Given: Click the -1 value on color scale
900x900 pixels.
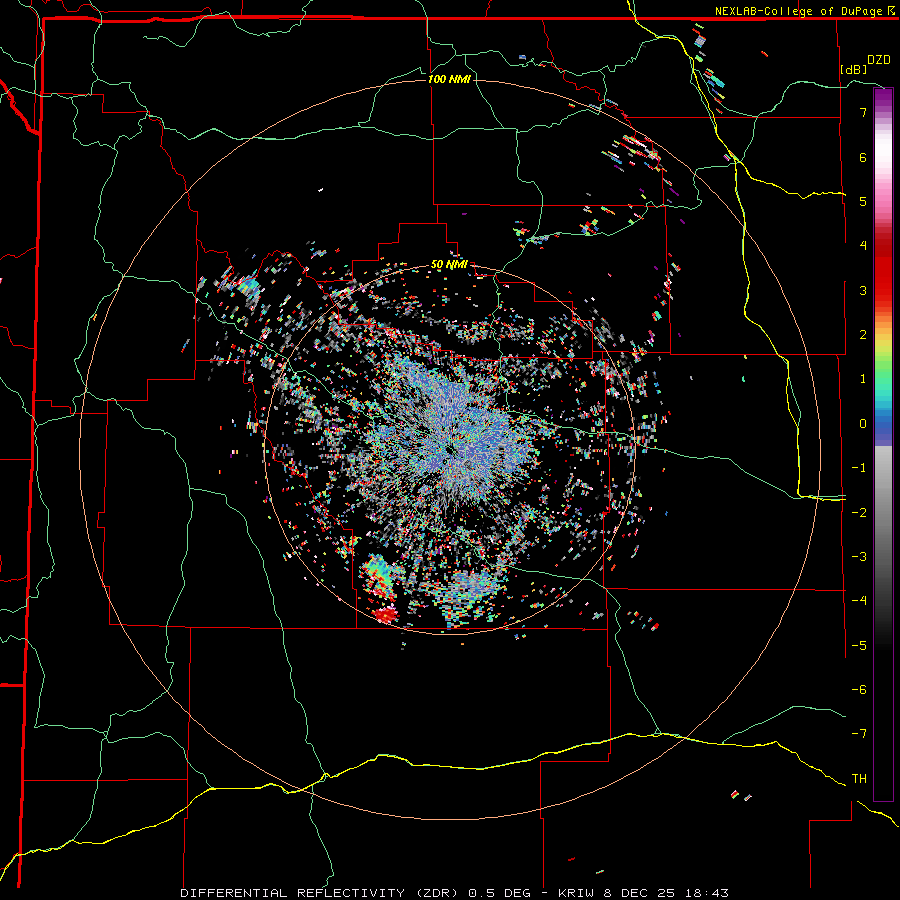Looking at the screenshot, I should tap(859, 468).
